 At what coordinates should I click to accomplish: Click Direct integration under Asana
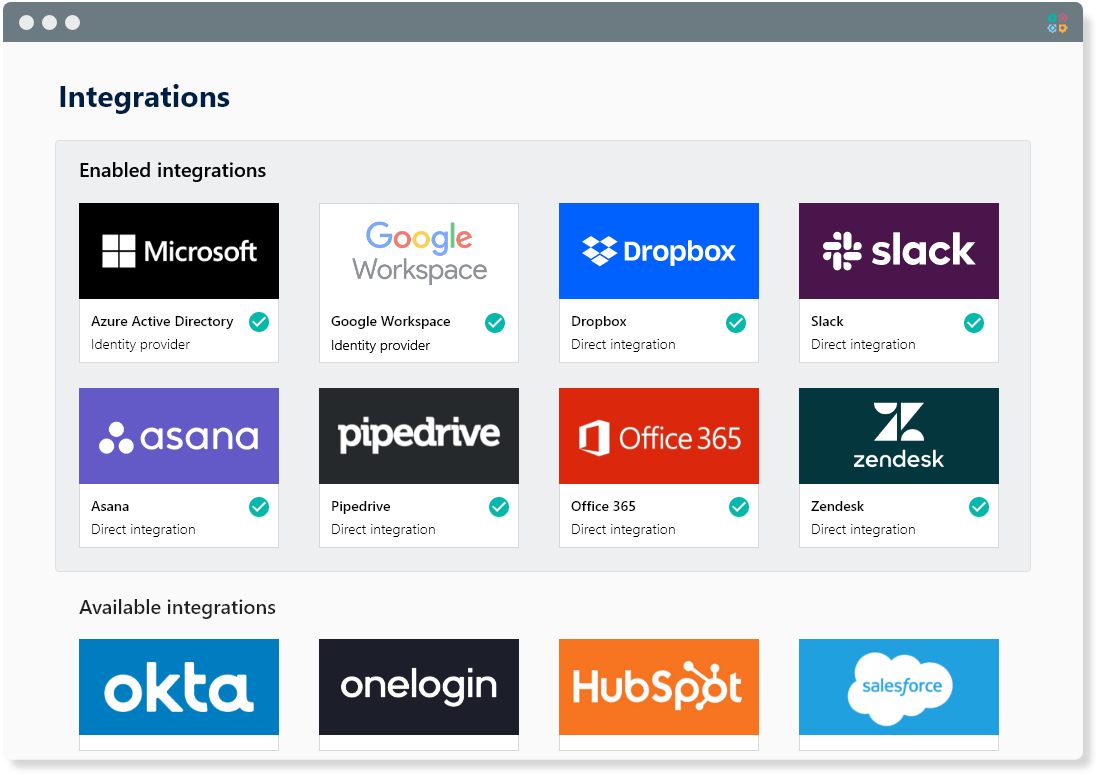coord(143,529)
